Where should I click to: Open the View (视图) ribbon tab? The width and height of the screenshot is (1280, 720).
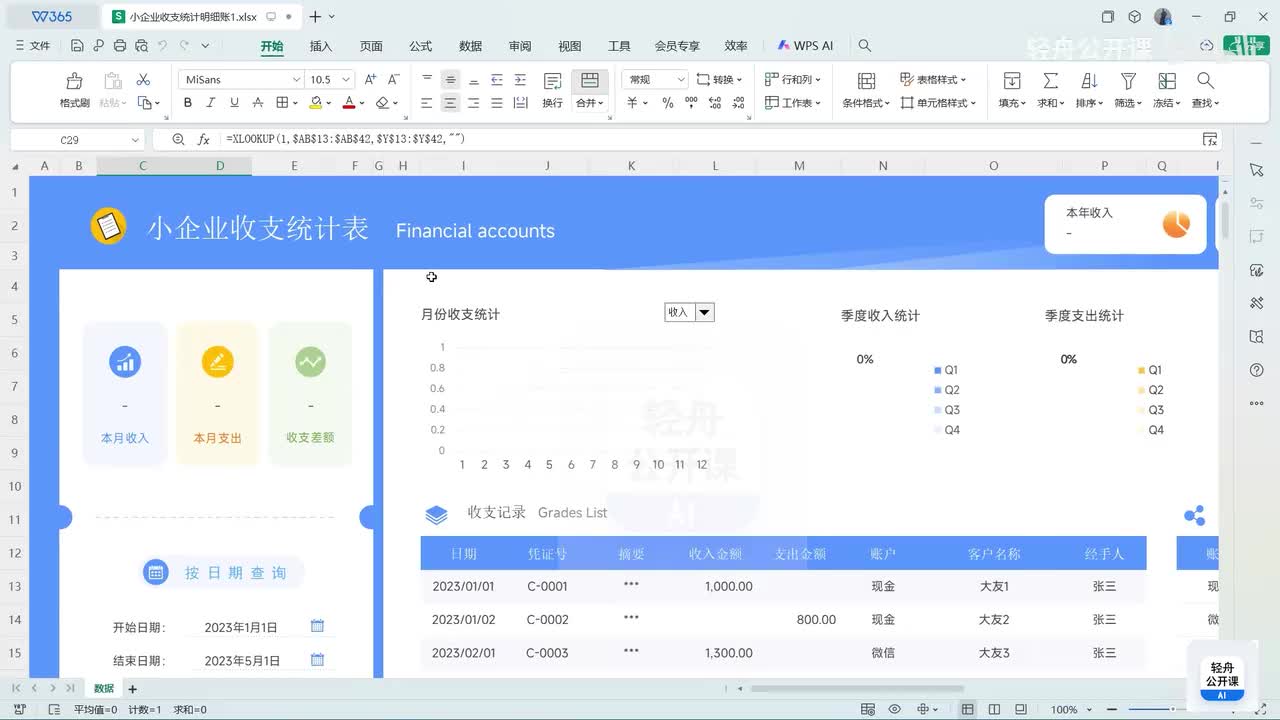point(569,46)
